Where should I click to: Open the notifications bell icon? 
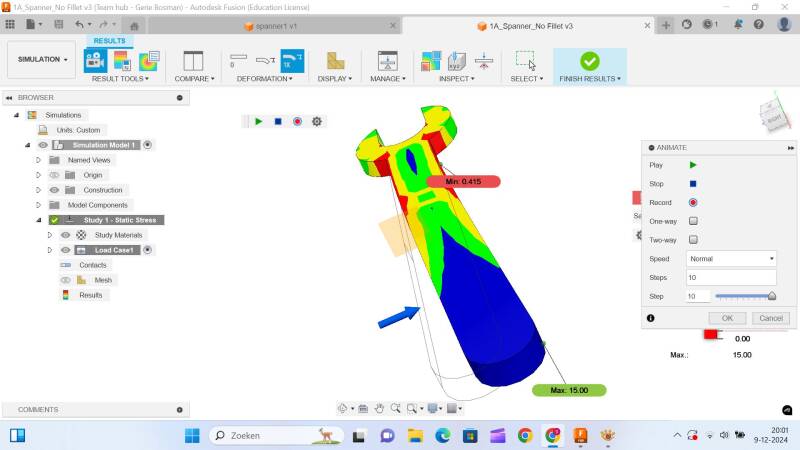(x=738, y=24)
